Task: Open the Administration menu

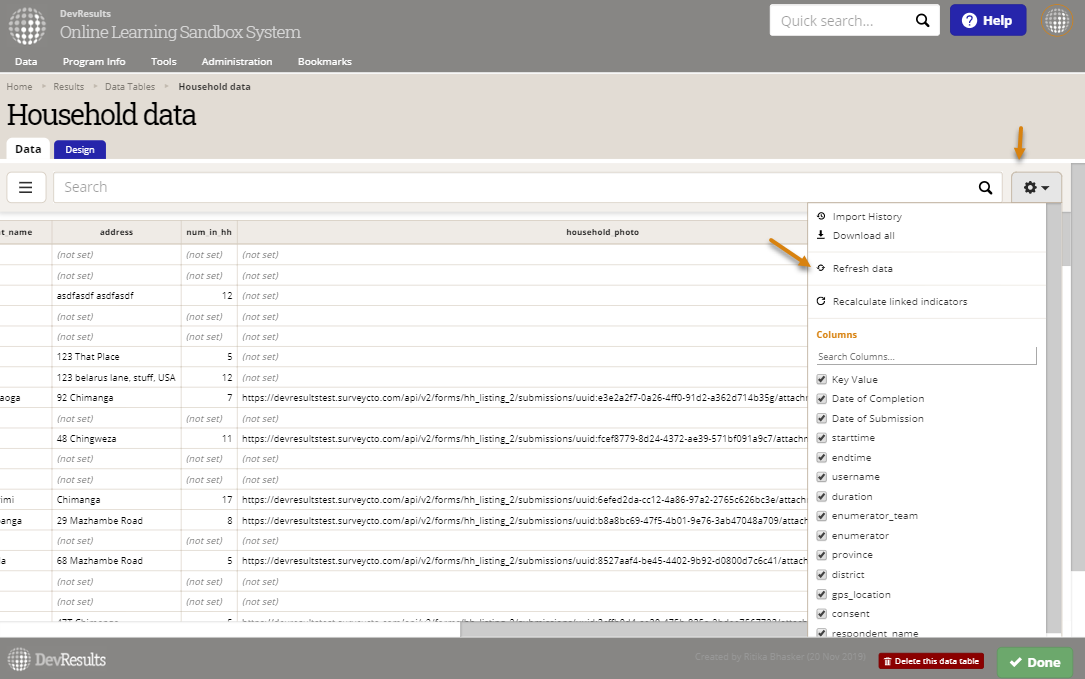Action: [237, 62]
